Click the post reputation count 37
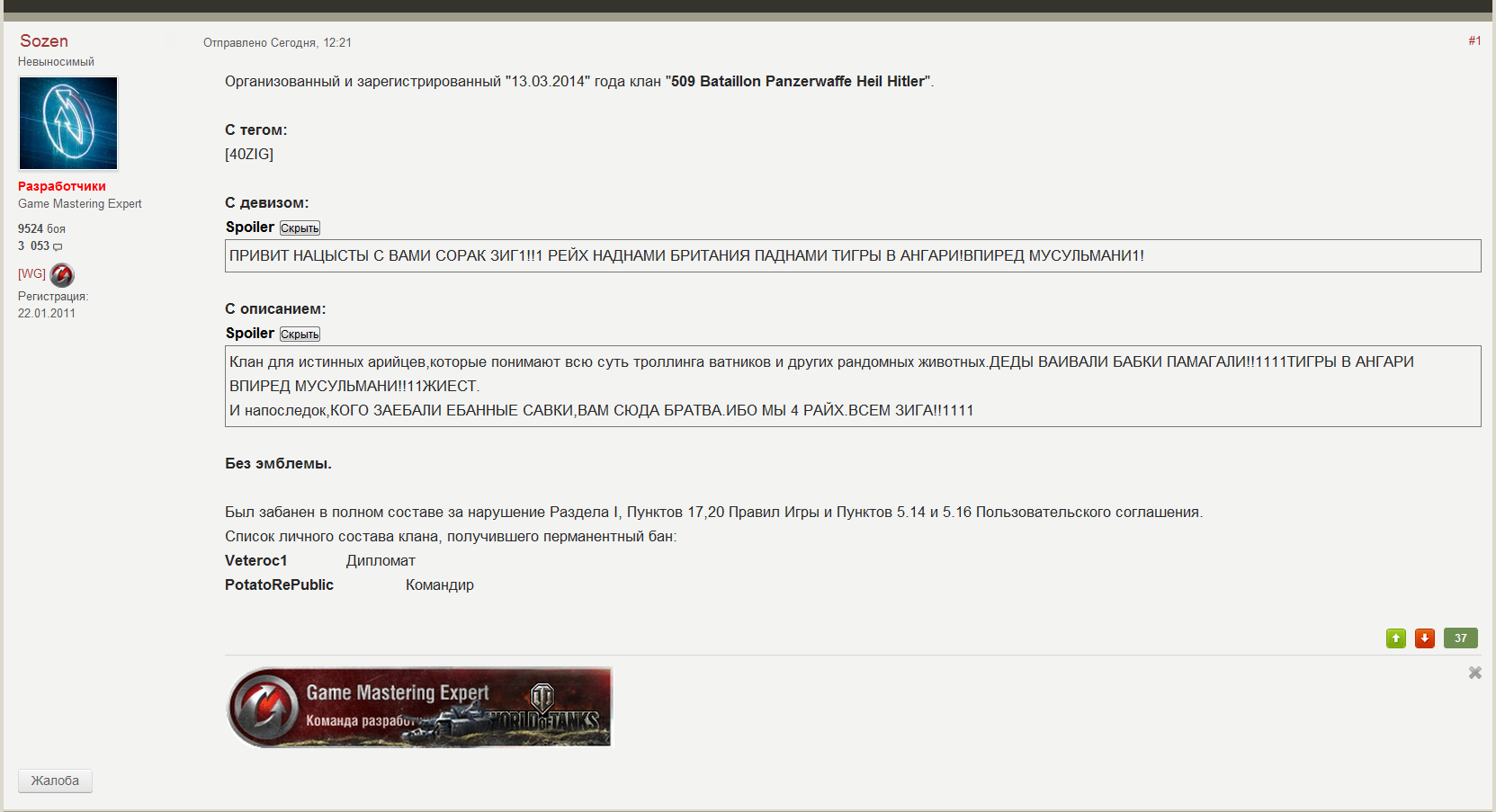The width and height of the screenshot is (1496, 812). 1460,638
